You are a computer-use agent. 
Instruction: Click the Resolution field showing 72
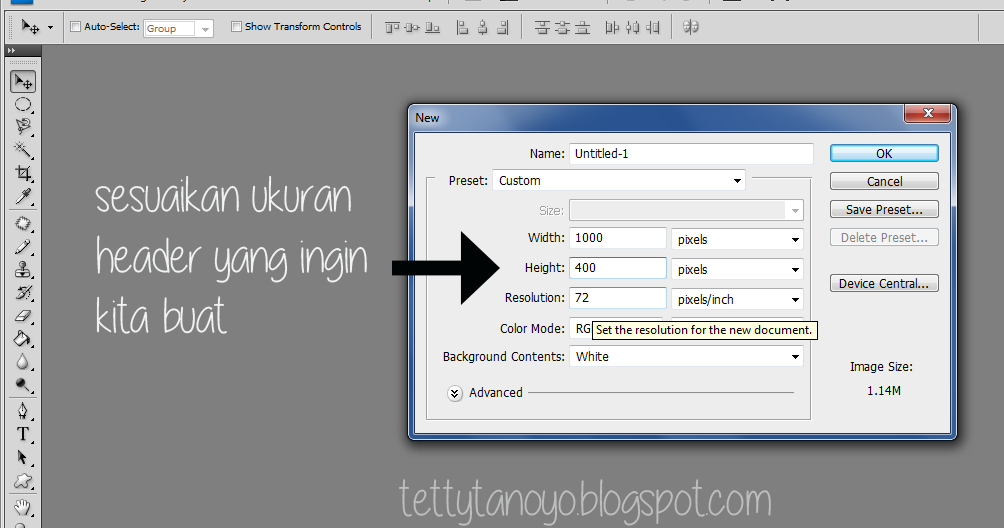[618, 298]
